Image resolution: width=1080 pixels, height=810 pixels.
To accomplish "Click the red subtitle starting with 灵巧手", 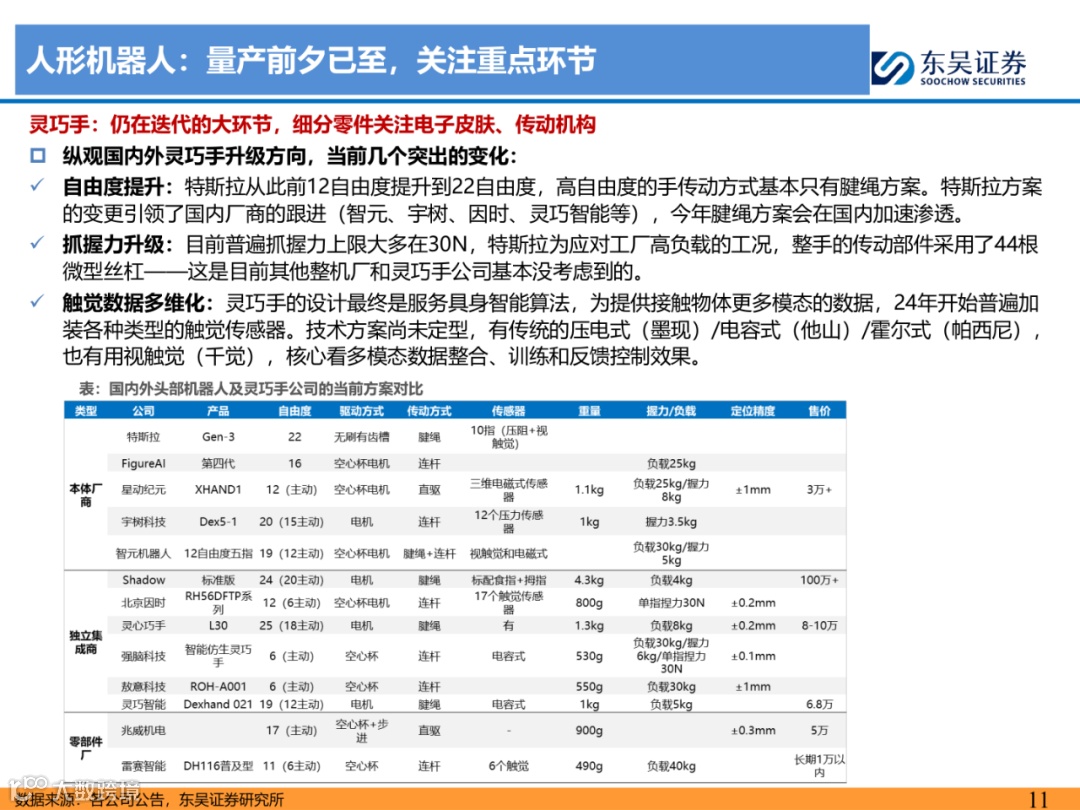I will point(312,125).
